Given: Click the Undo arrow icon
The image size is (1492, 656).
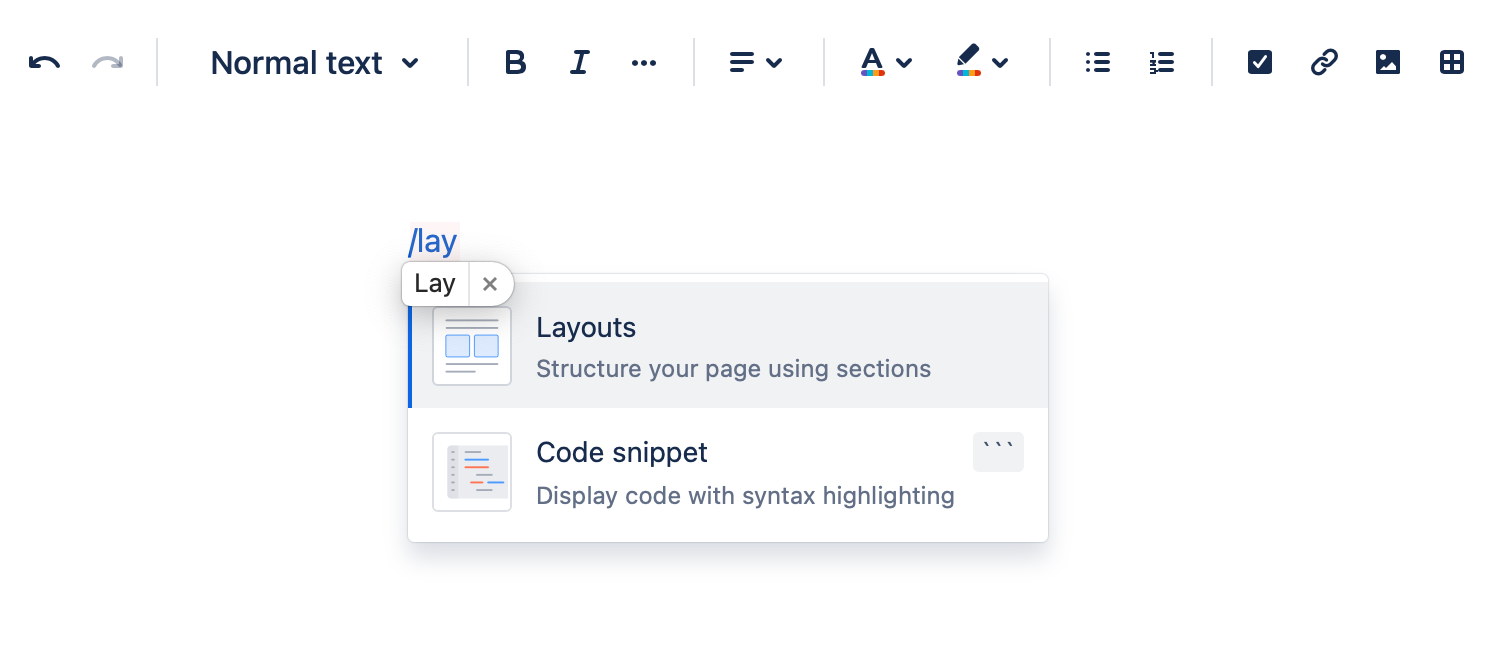Looking at the screenshot, I should pos(44,63).
